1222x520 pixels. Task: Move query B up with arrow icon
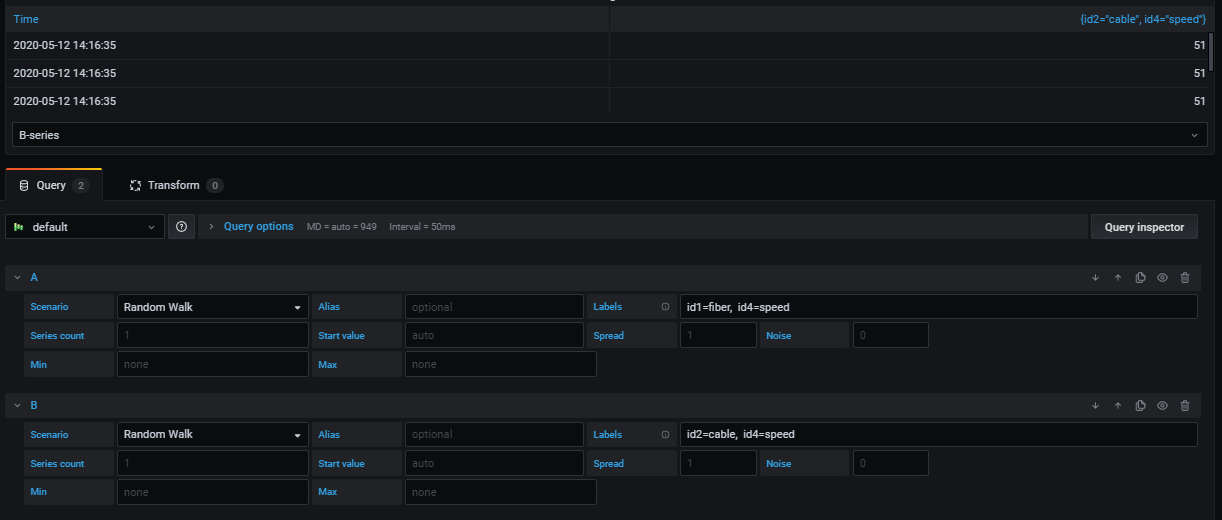point(1118,405)
